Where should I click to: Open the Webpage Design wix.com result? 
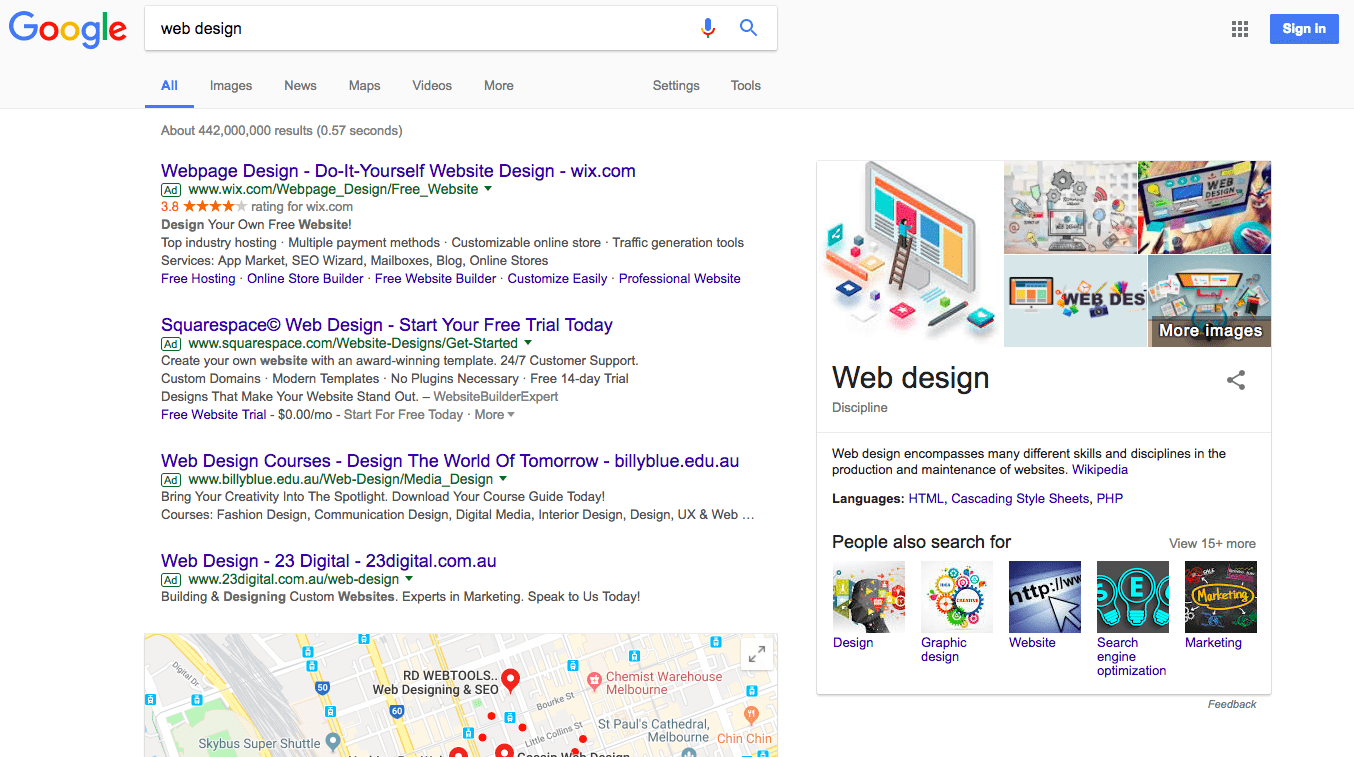click(398, 171)
